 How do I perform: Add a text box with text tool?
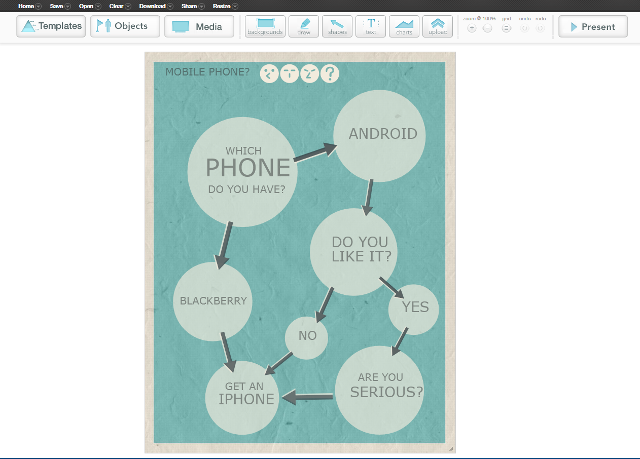click(371, 27)
